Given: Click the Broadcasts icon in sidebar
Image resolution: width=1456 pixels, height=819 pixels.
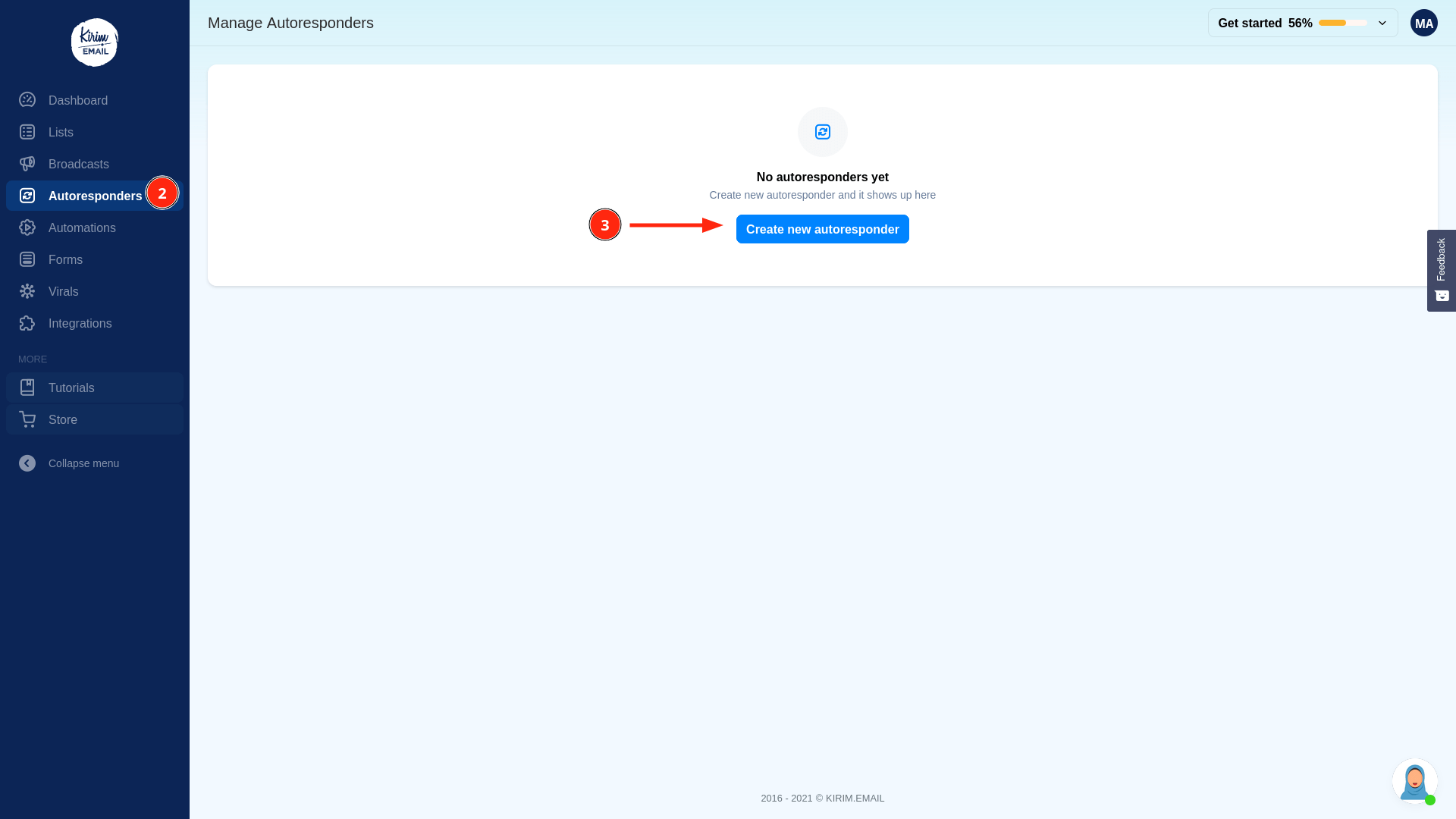Looking at the screenshot, I should pos(27,163).
